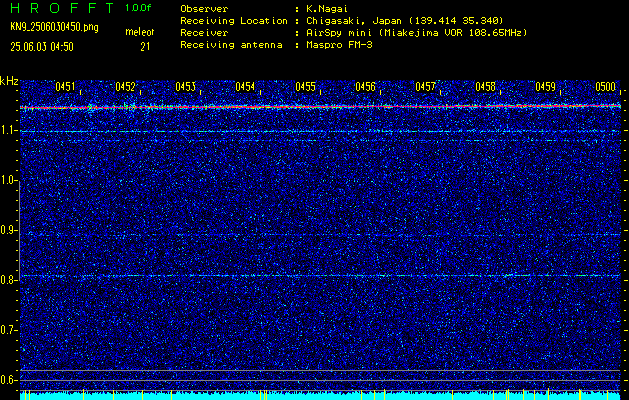Click the Observer field label
This screenshot has width=629, height=400.
click(x=204, y=9)
